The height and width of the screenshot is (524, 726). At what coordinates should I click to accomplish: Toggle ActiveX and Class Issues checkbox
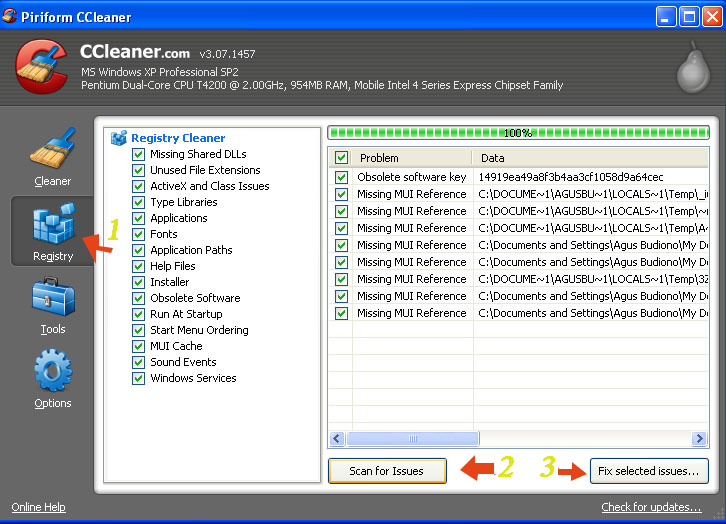click(138, 186)
